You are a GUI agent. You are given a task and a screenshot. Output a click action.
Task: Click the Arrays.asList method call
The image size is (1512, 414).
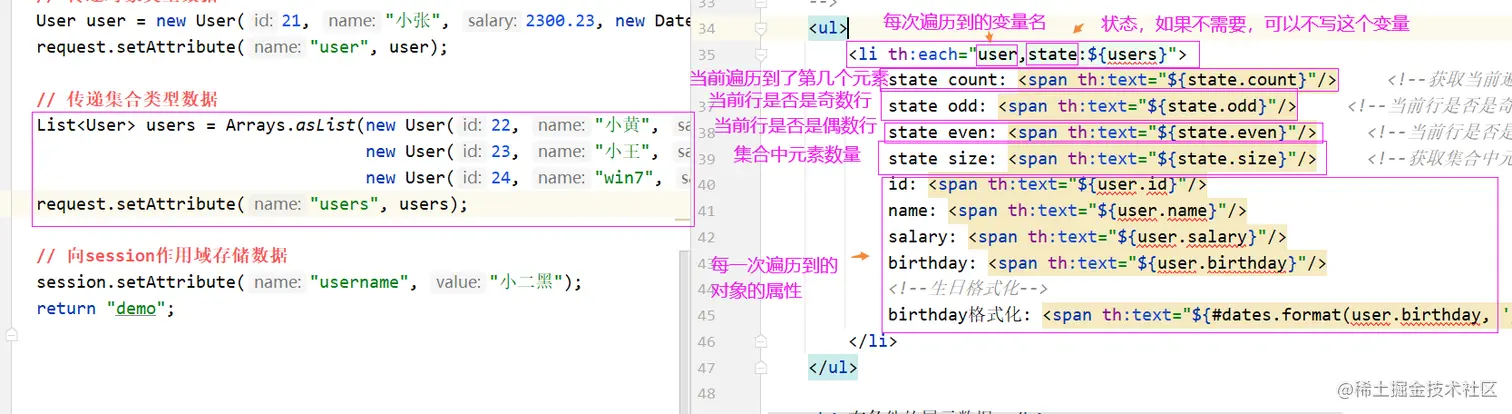[293, 125]
